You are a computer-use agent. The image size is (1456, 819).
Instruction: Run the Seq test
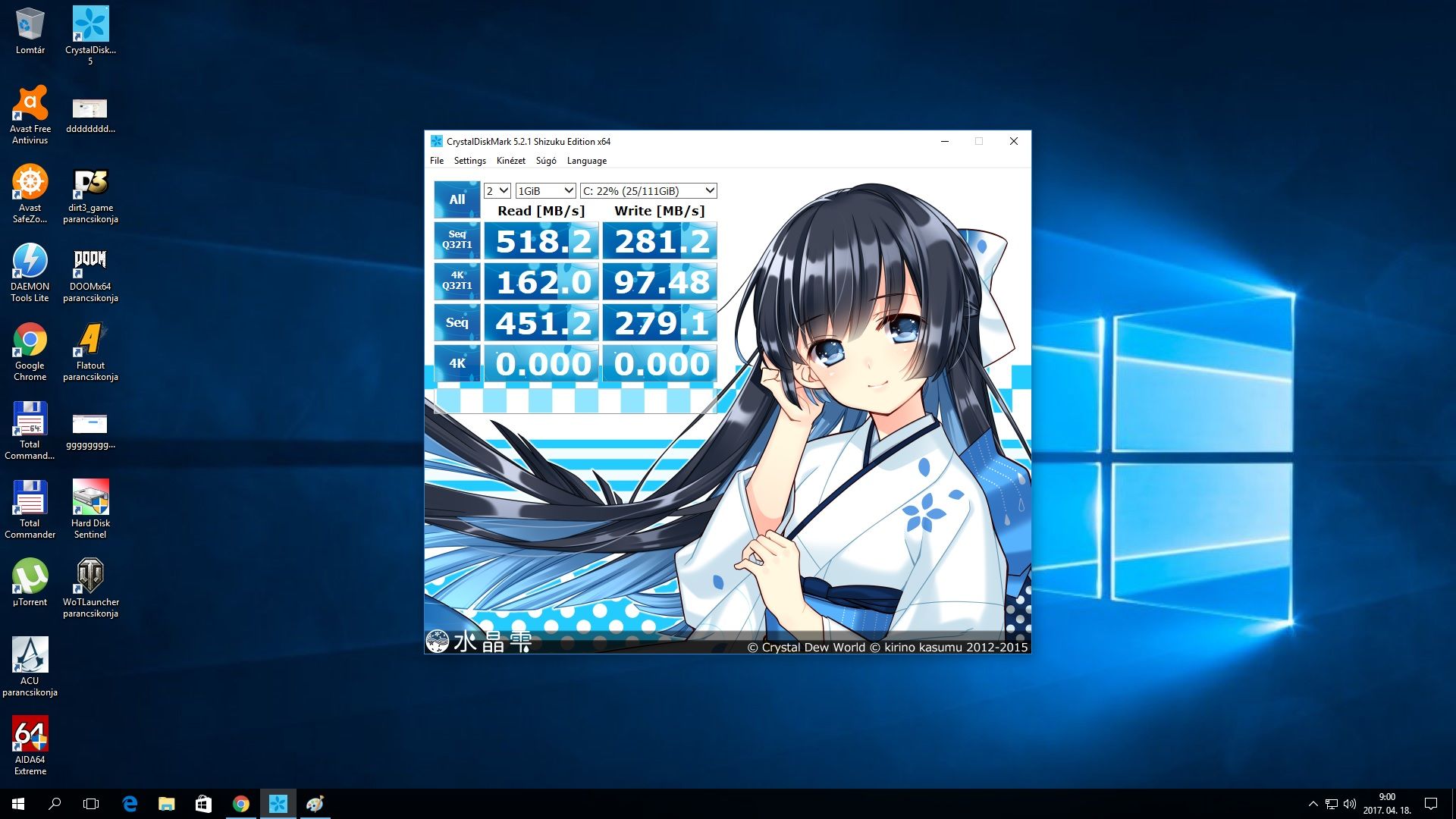point(457,322)
